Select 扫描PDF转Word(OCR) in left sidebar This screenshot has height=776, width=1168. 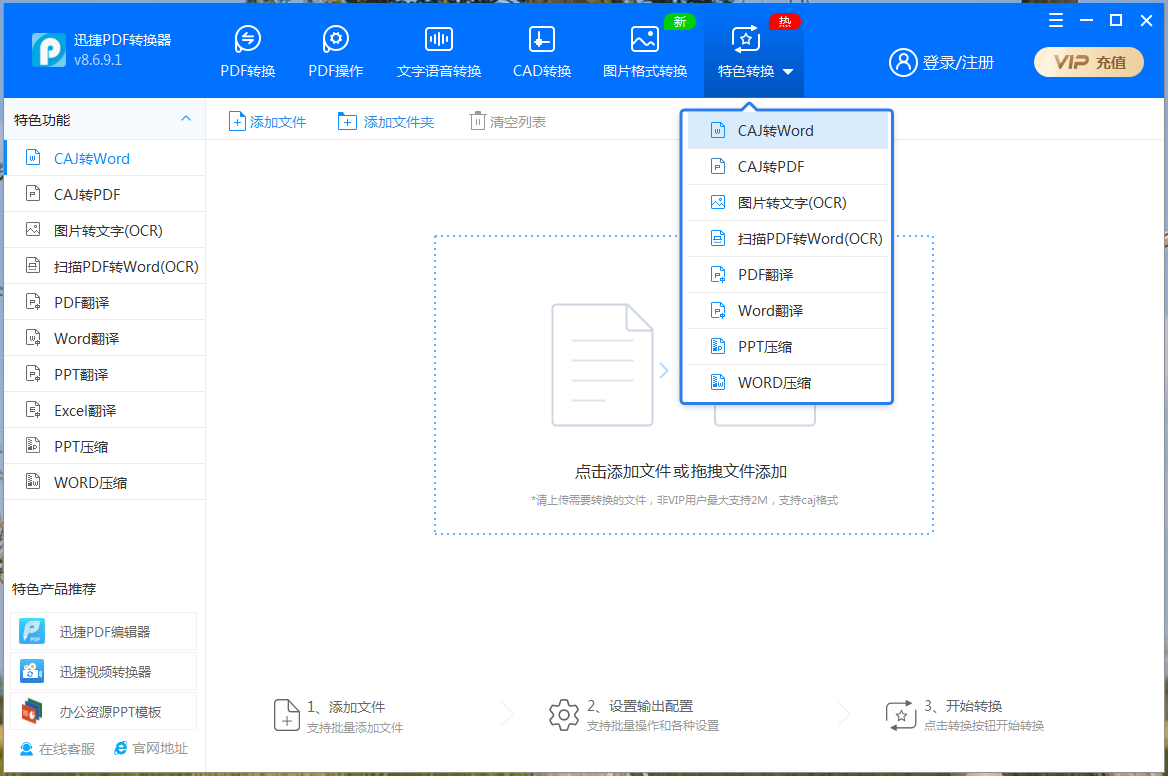point(105,266)
